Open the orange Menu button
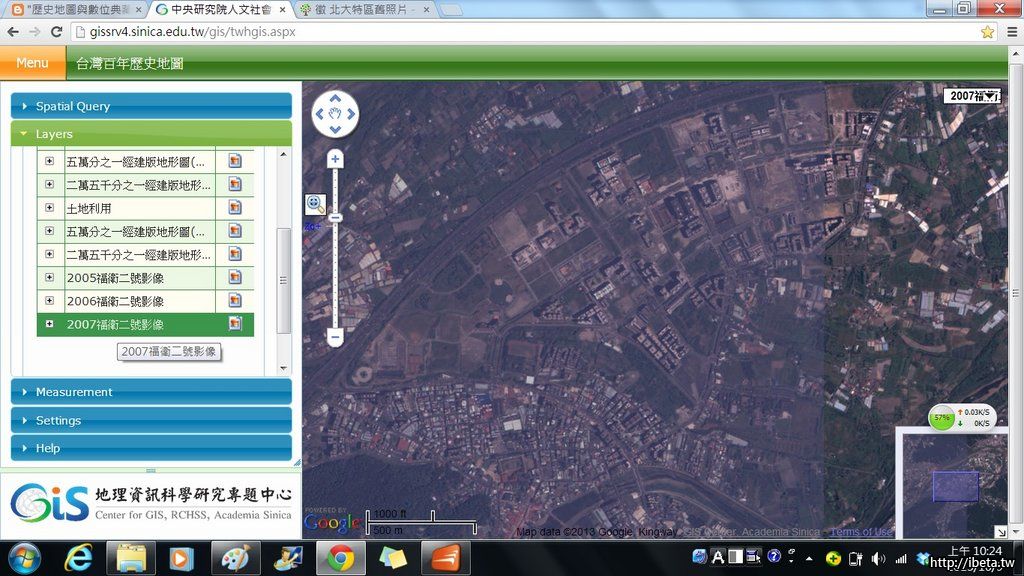The width and height of the screenshot is (1024, 576). [x=32, y=63]
